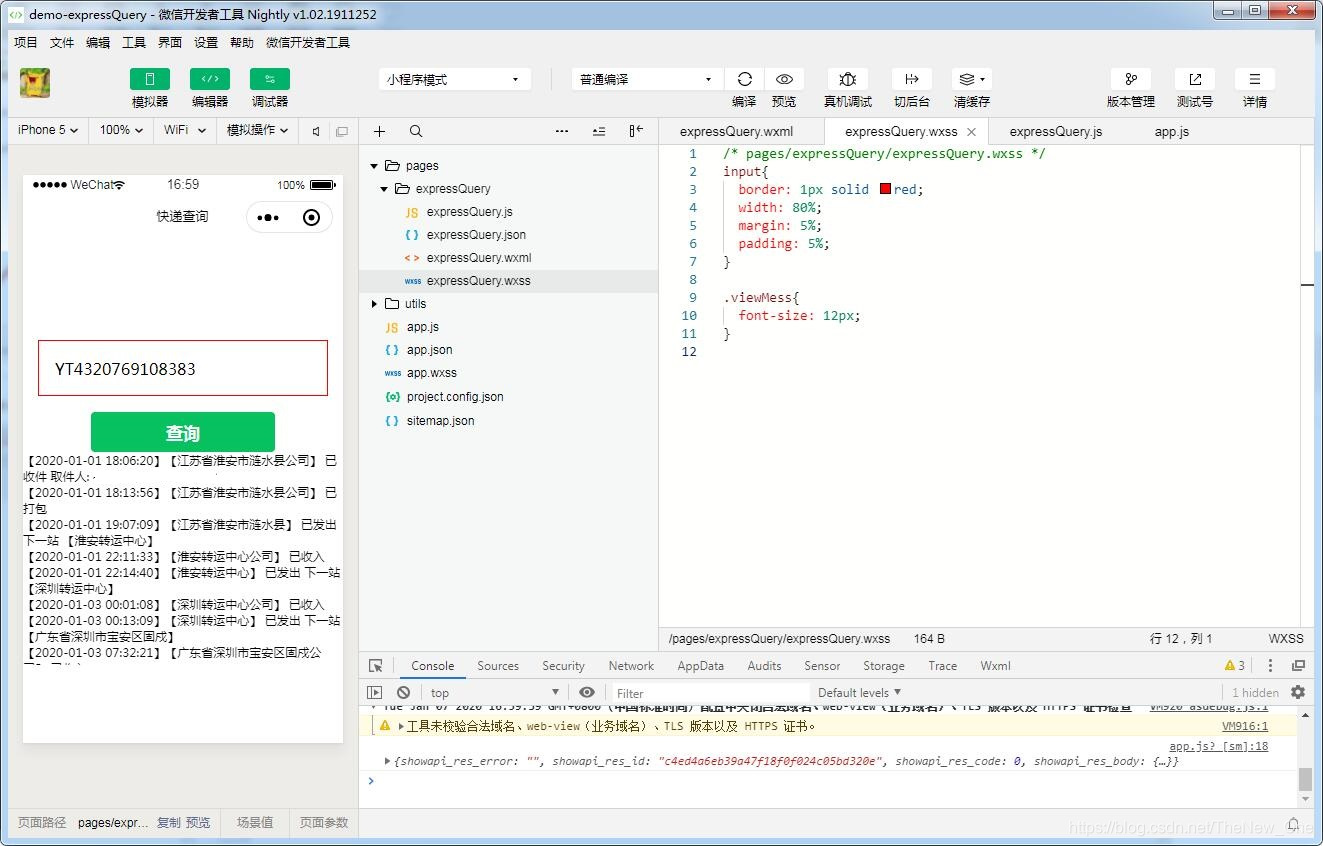Screen dimensions: 1323x846
Task: Click the 测试号 test account icon
Action: click(1195, 79)
